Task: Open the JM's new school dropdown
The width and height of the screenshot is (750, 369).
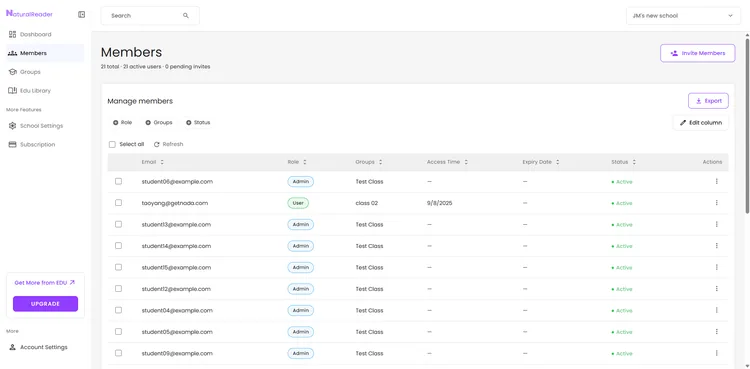Action: coord(683,16)
